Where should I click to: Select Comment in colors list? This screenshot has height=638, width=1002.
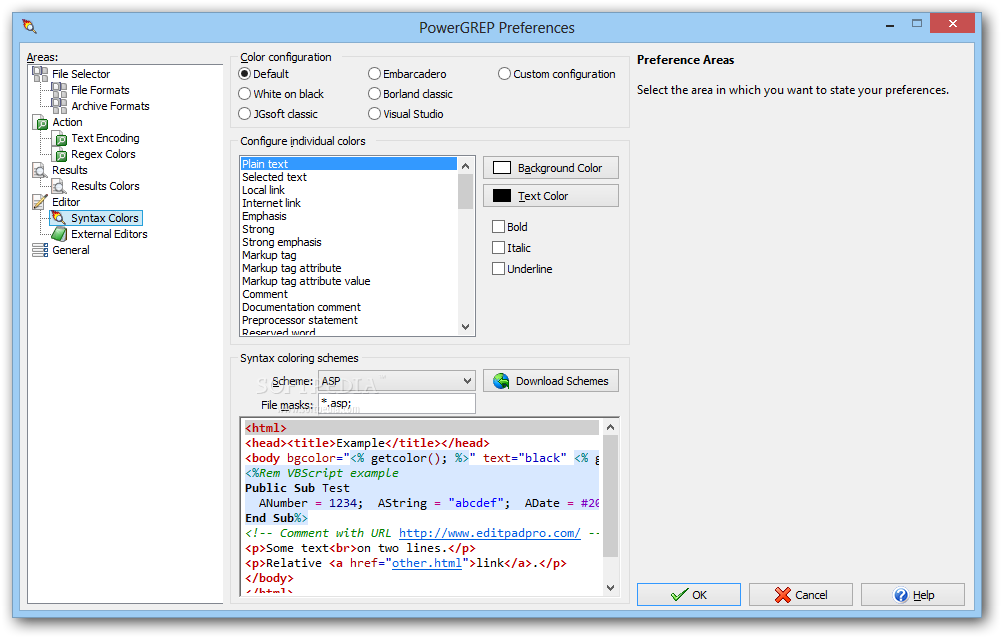[x=349, y=295]
